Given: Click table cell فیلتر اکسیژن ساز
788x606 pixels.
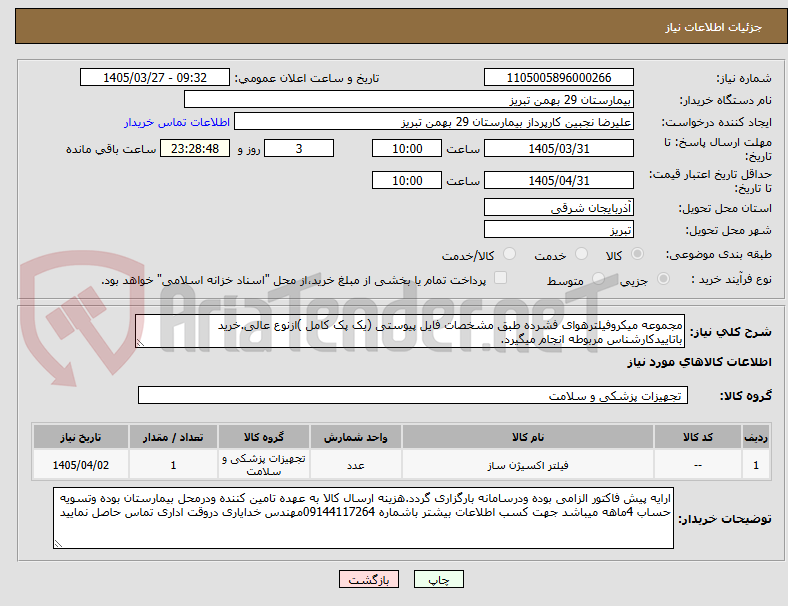Looking at the screenshot, I should click(528, 465).
